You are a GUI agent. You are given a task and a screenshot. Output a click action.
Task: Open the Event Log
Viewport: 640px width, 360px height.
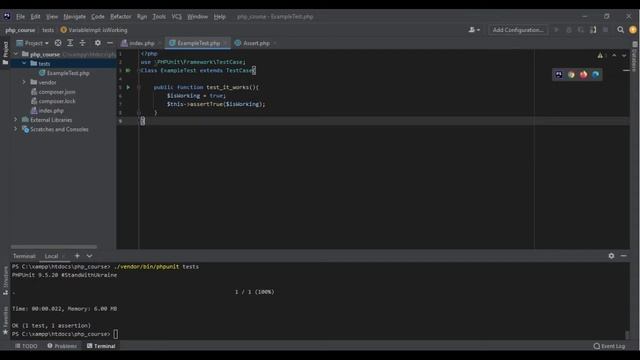(609, 346)
